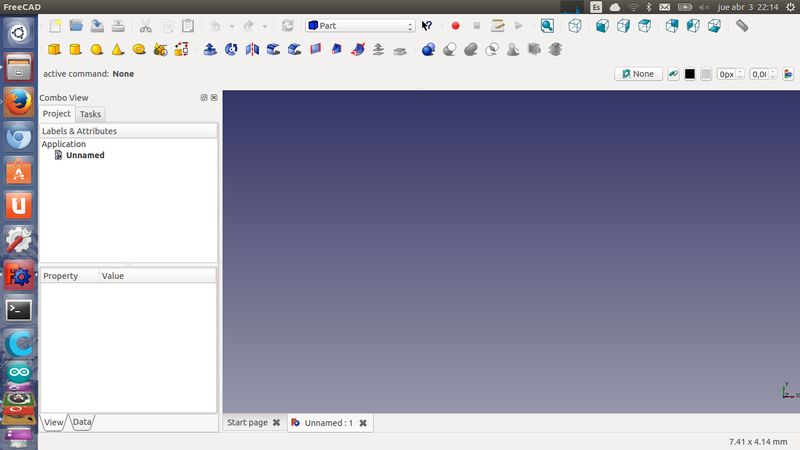Screen dimensions: 800x450
Task: Expand the redo history dropdown arrow
Action: point(264,26)
